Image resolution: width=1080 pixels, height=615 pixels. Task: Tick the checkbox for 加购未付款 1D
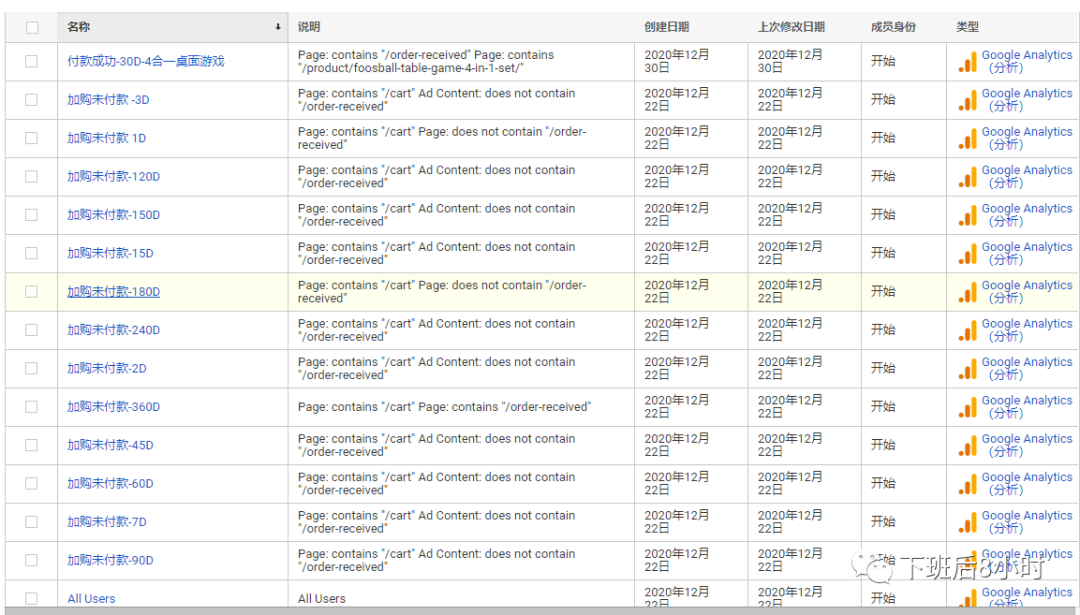click(32, 138)
